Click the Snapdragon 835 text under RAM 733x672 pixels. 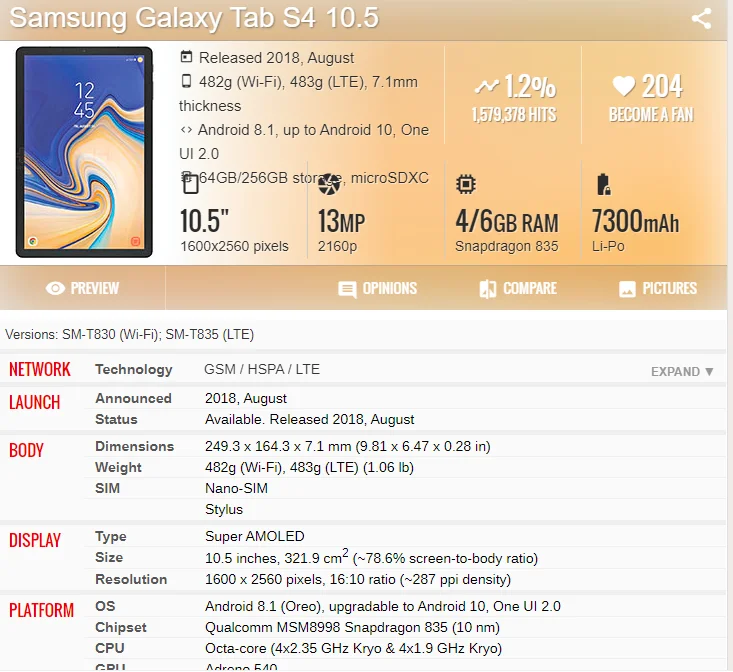tap(507, 246)
